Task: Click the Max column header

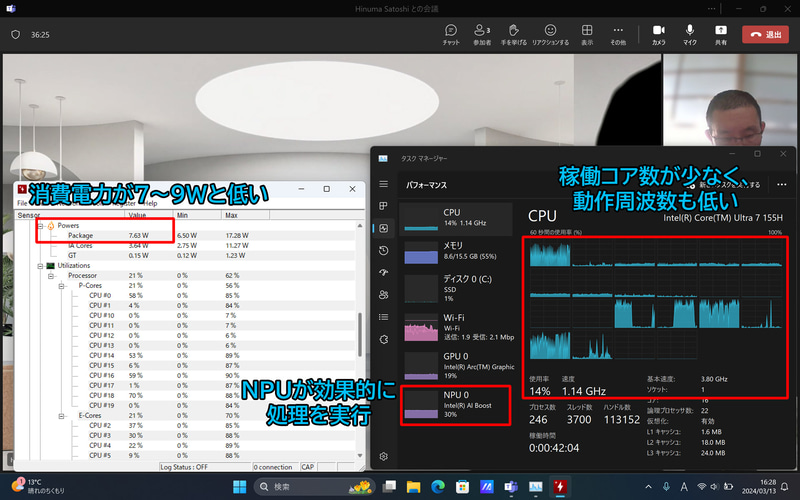Action: point(245,215)
